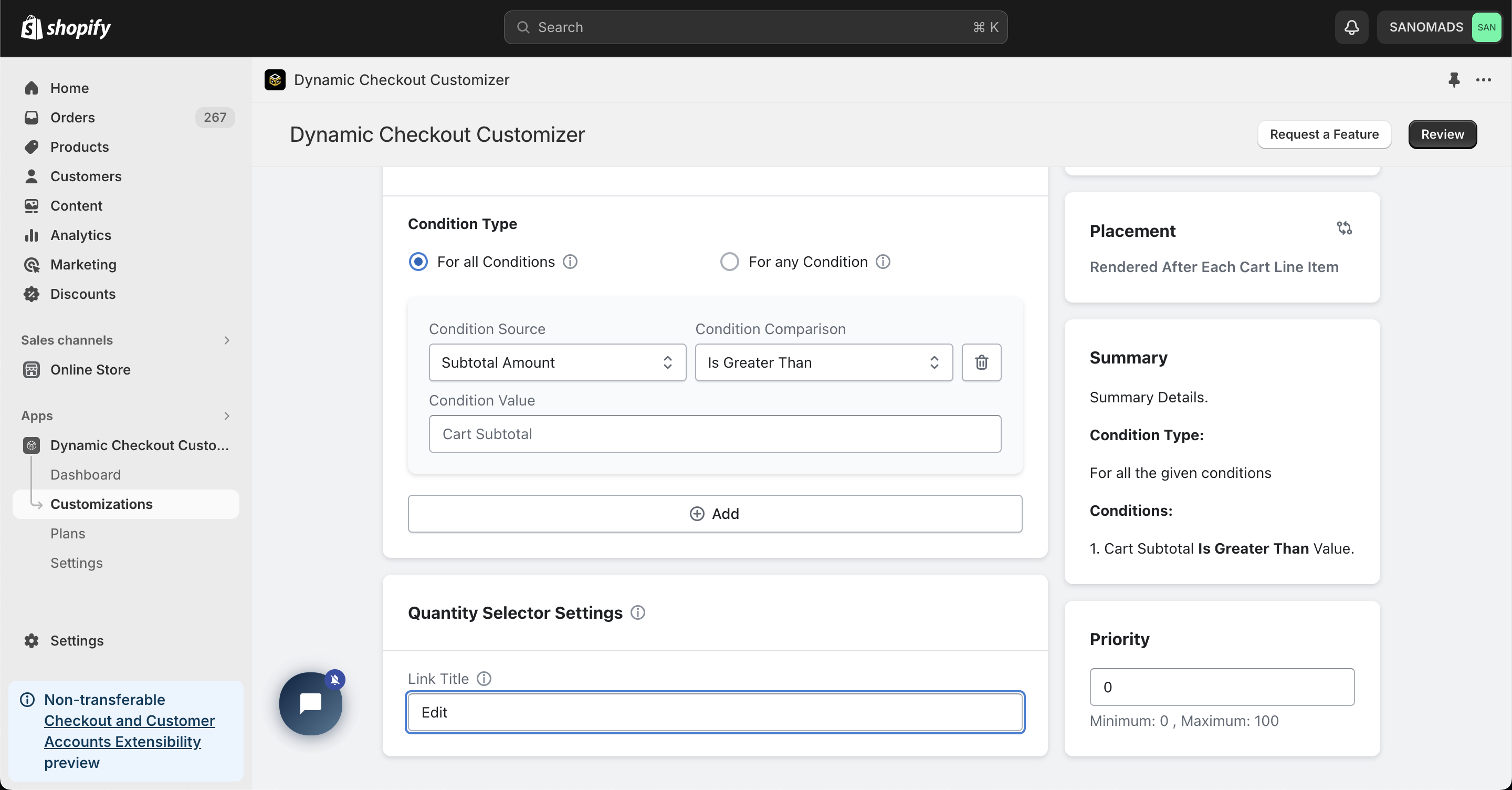Viewport: 1512px width, 790px height.
Task: Expand Sales channels section chevron
Action: coord(227,340)
